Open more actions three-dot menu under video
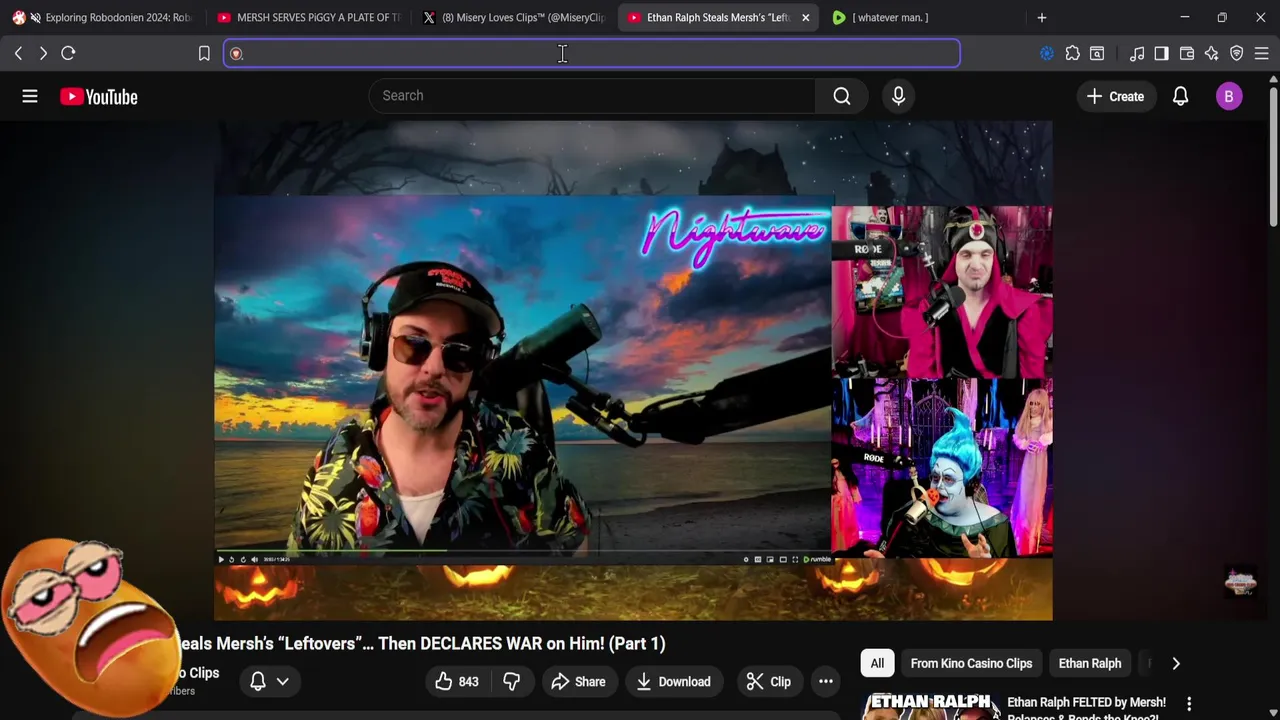This screenshot has width=1280, height=720. click(826, 682)
